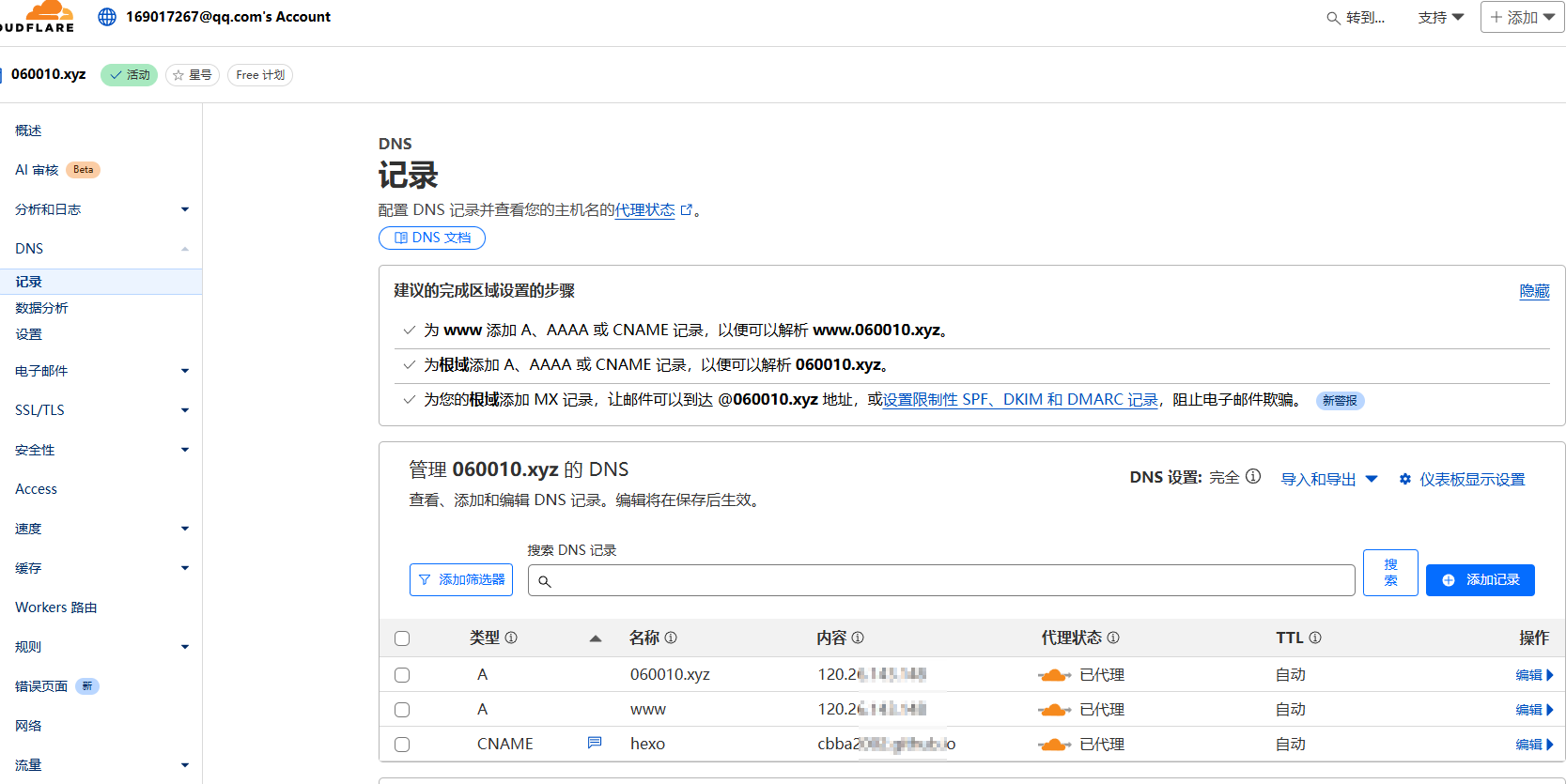This screenshot has height=784, width=1566.
Task: Check the 060010.xyz A record checkbox
Action: click(x=402, y=675)
